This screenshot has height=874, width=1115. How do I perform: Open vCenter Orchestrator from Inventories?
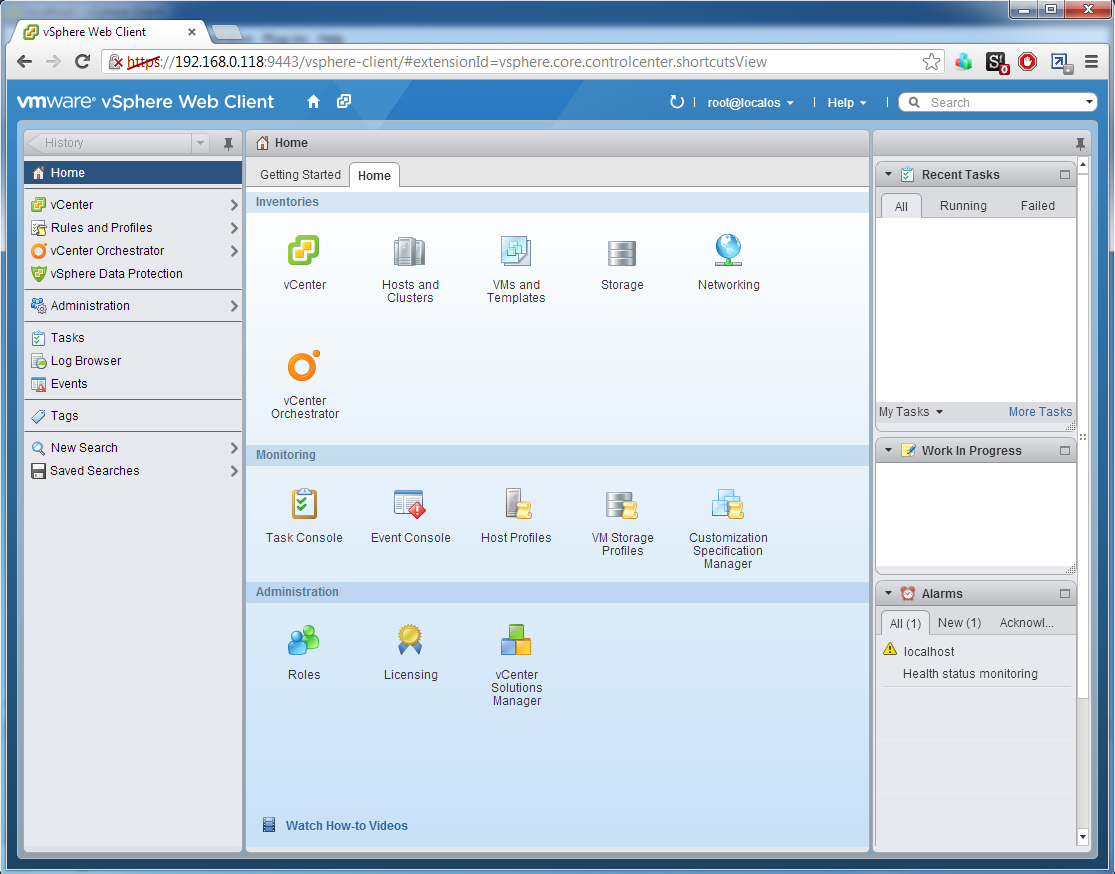(x=304, y=366)
